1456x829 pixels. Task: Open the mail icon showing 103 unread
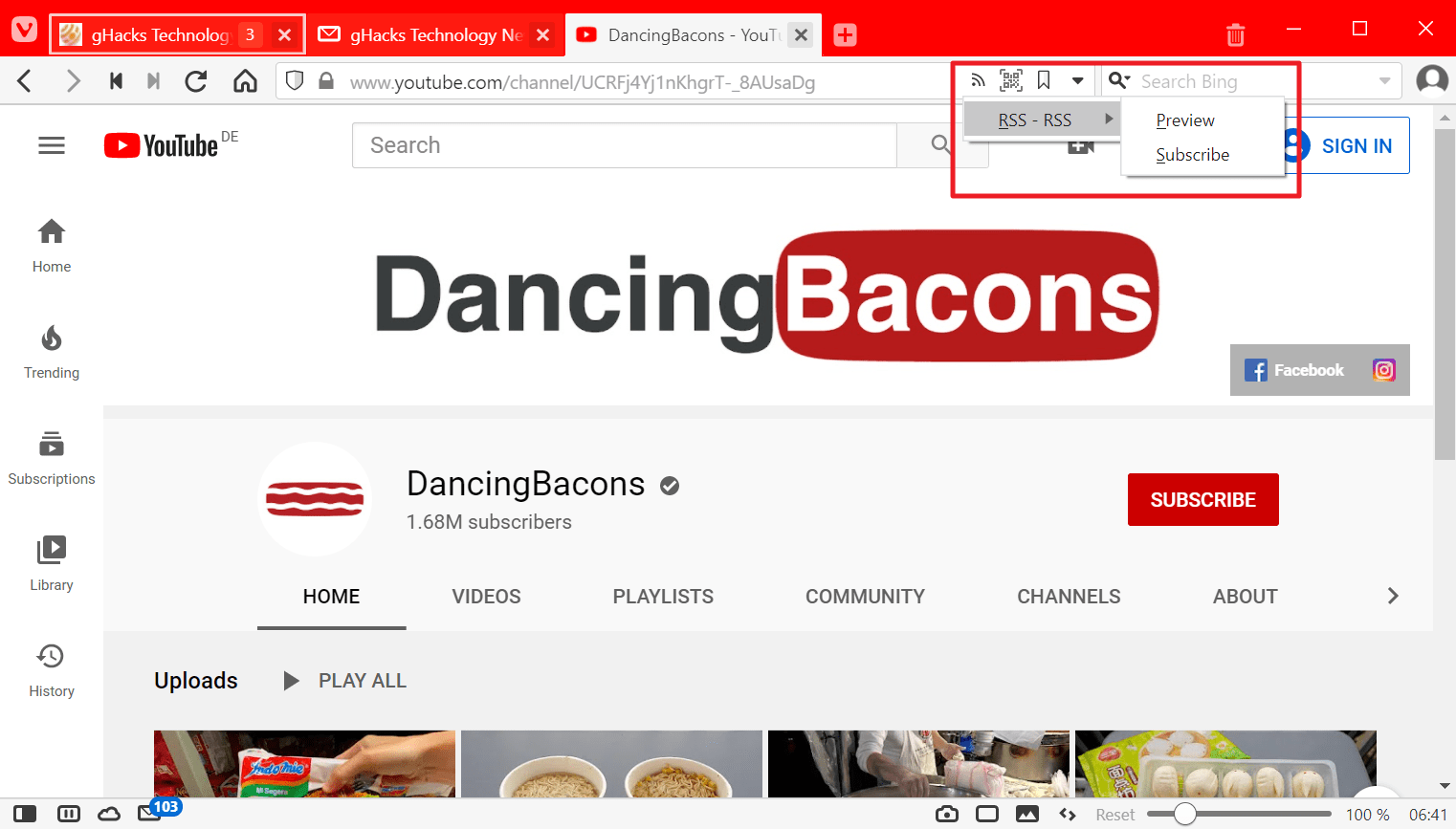click(x=151, y=813)
